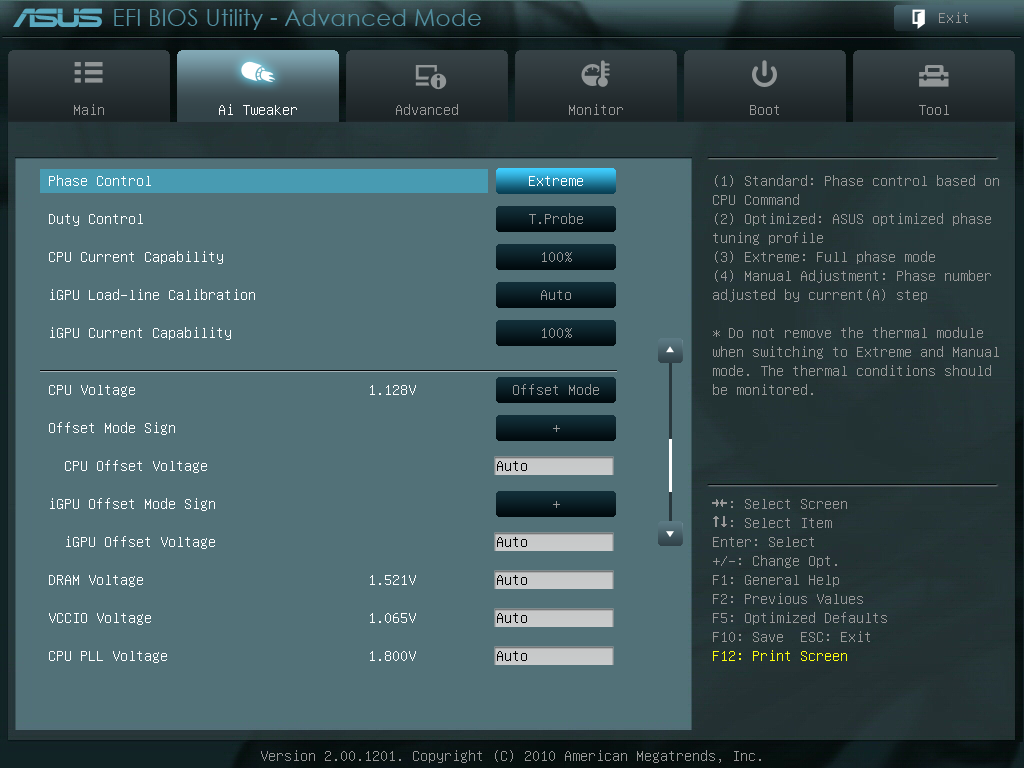Screen dimensions: 1024x768
Task: Switch to the Advanced tab label
Action: click(426, 110)
